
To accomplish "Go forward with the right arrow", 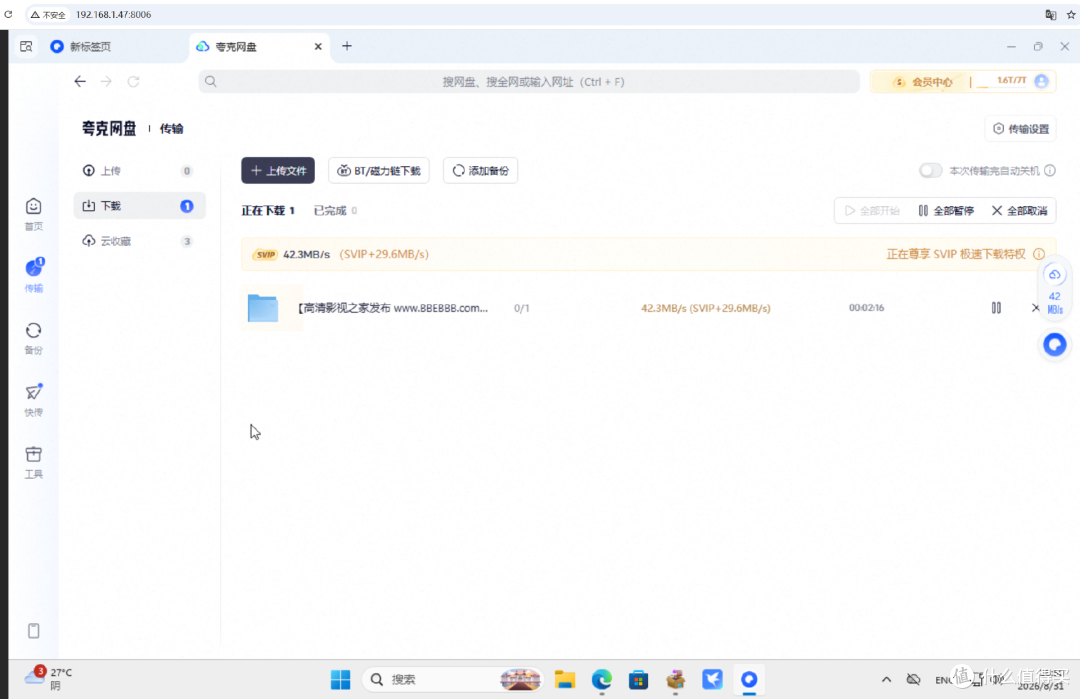I will click(x=106, y=81).
